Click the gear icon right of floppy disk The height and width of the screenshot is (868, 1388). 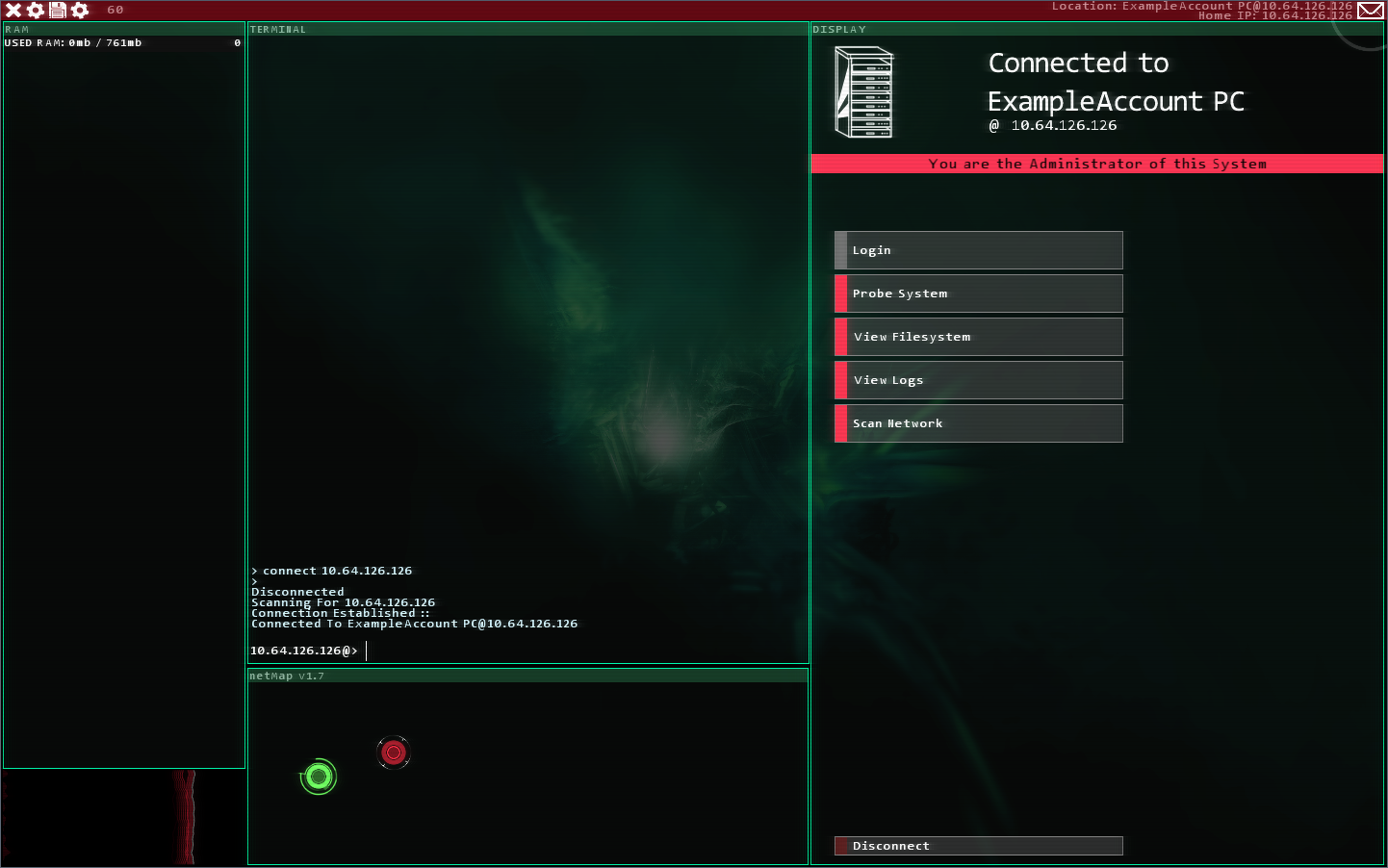pos(80,11)
